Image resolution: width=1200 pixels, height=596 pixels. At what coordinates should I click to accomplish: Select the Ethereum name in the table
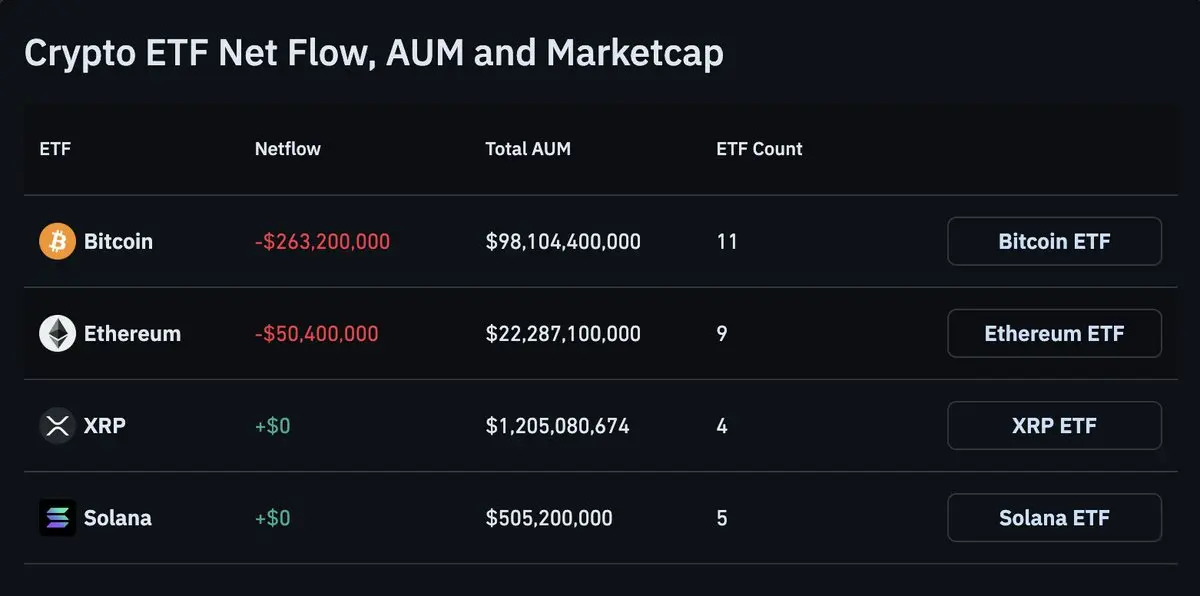[132, 334]
